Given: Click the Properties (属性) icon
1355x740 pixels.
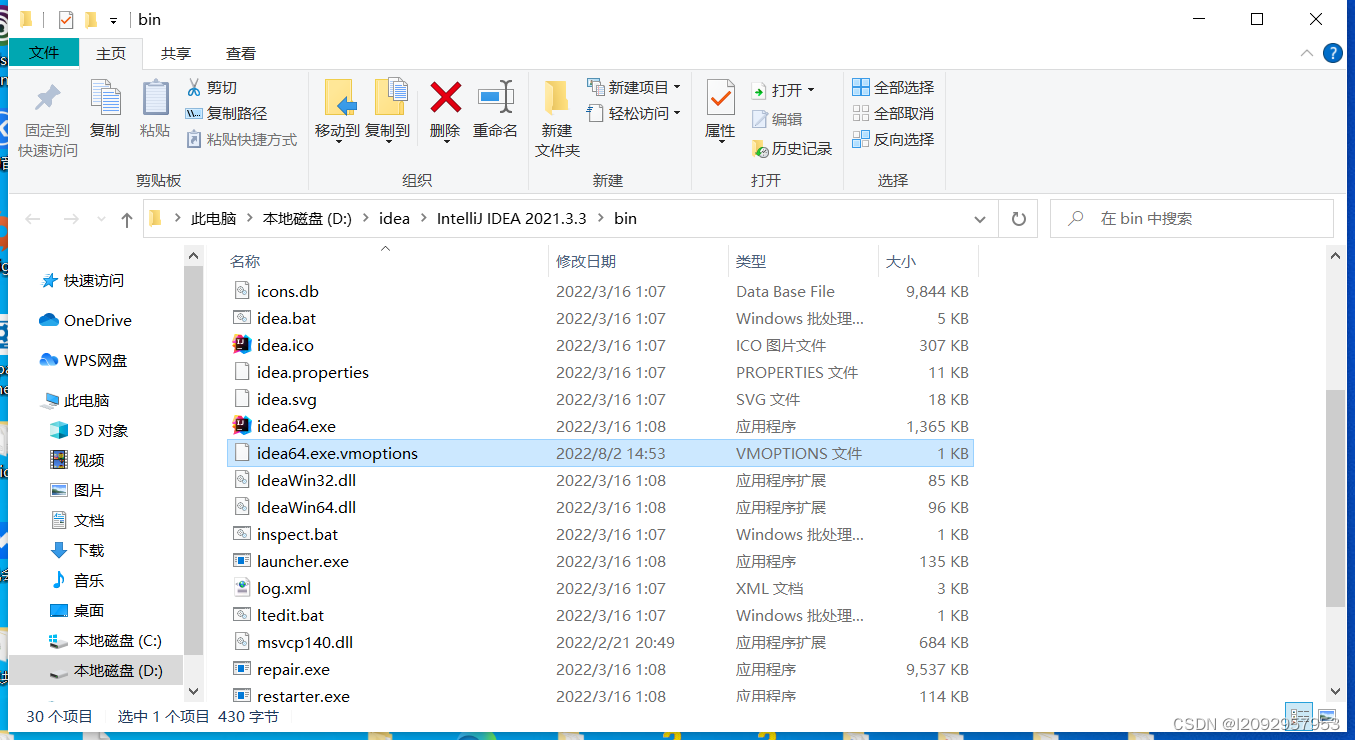Looking at the screenshot, I should click(x=720, y=99).
